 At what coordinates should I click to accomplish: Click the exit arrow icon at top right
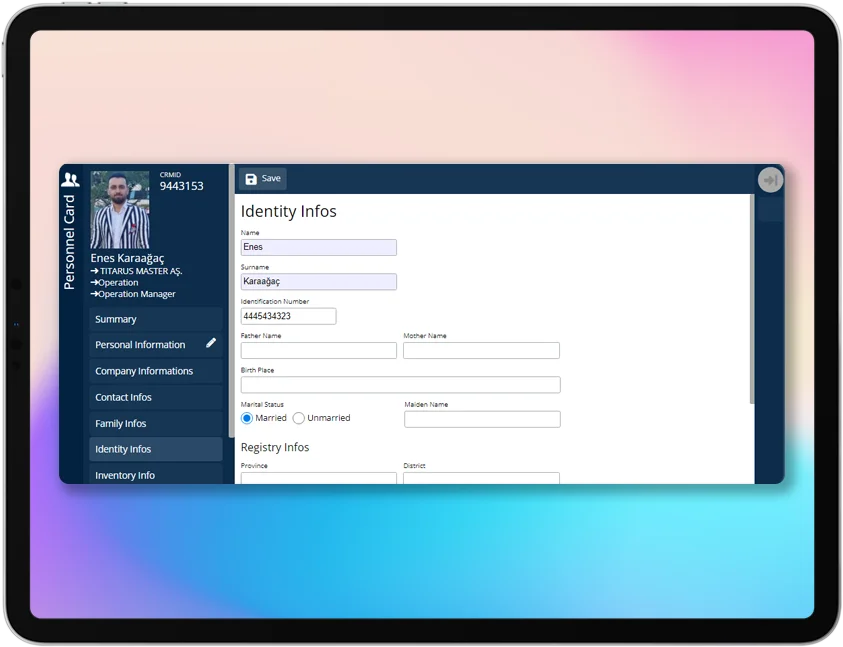[769, 180]
